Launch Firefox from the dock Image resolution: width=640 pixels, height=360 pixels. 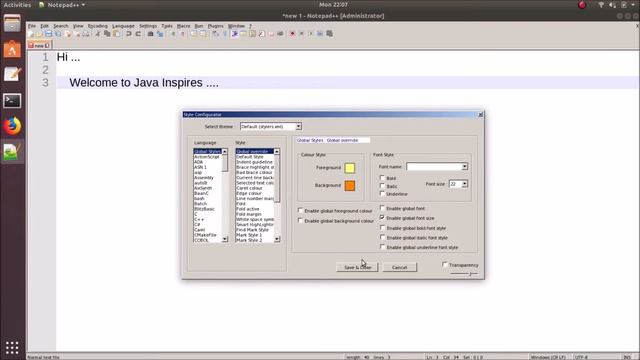point(12,126)
